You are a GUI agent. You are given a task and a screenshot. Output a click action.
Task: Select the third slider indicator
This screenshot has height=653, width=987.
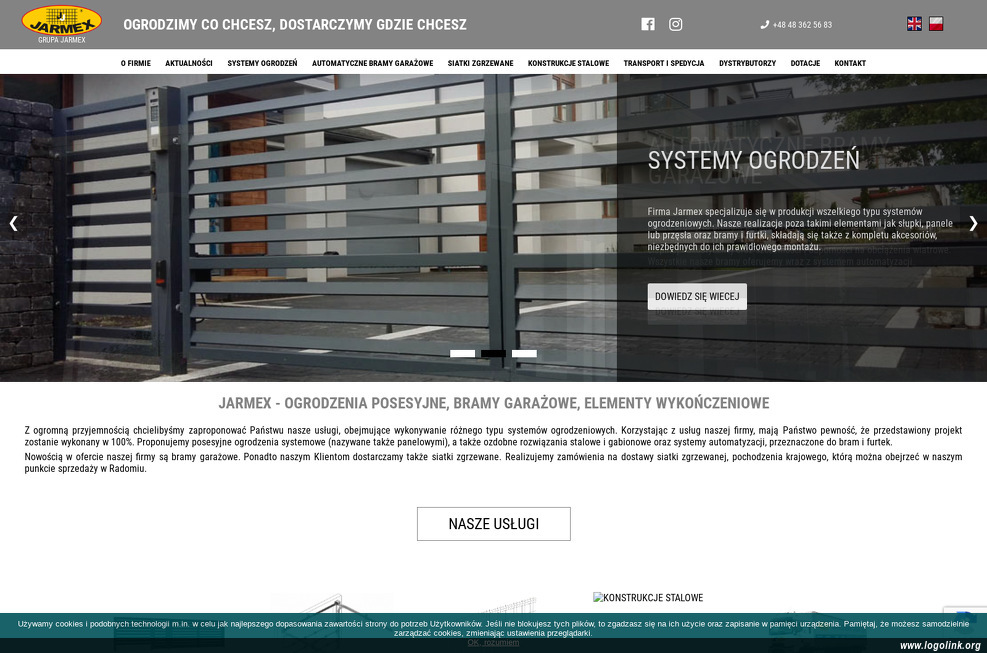pos(524,353)
